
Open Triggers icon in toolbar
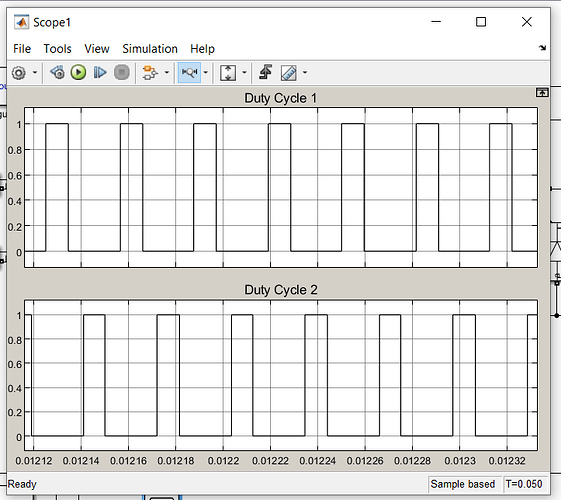pos(265,72)
